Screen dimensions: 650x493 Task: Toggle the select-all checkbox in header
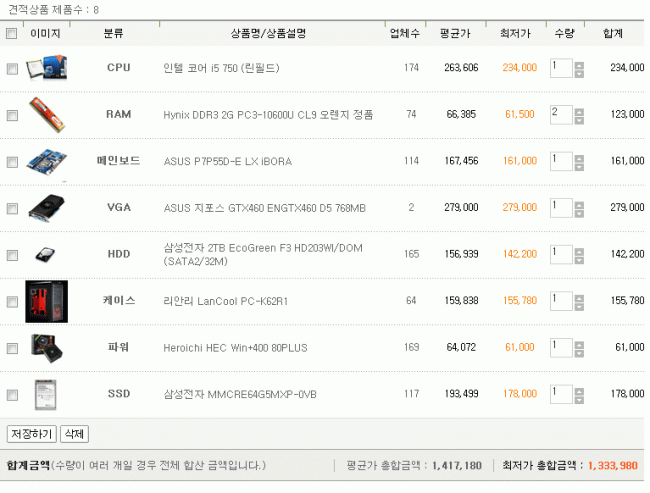[12, 33]
